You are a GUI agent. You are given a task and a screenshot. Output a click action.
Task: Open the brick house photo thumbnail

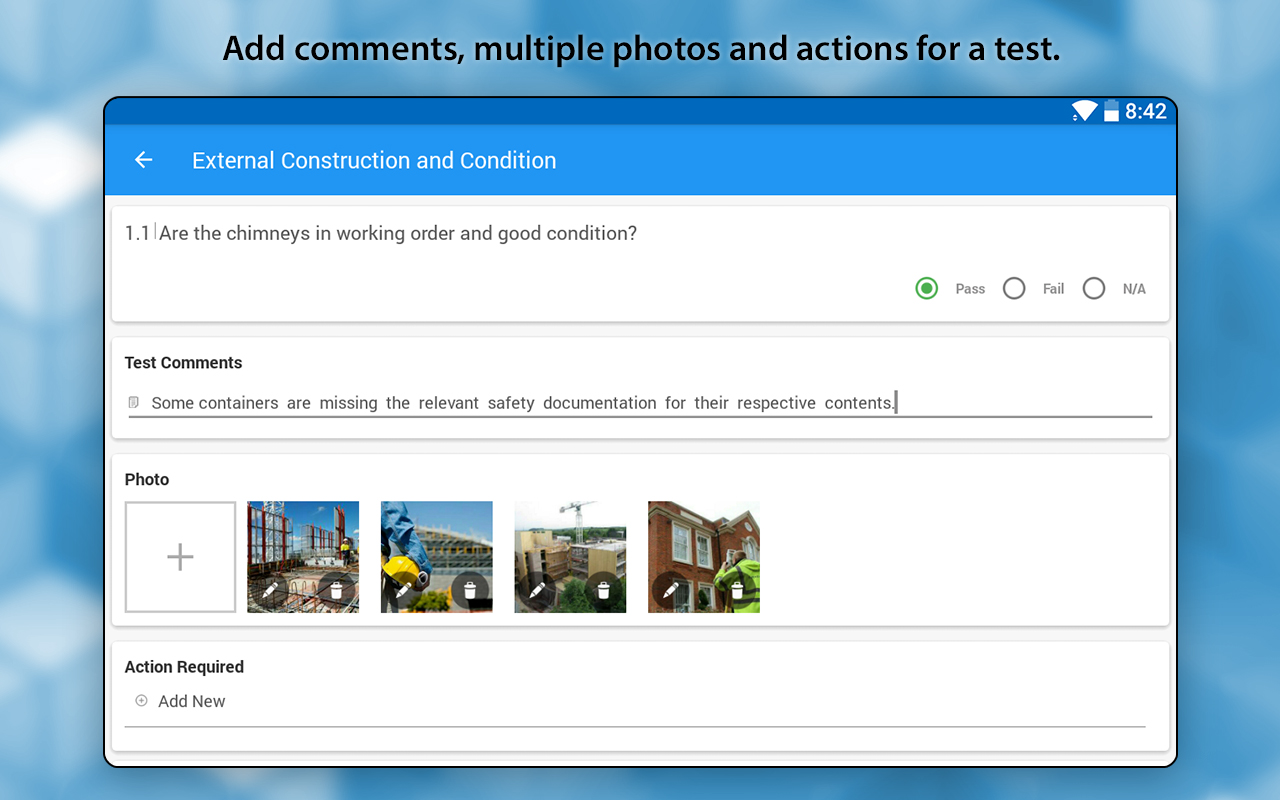(704, 540)
